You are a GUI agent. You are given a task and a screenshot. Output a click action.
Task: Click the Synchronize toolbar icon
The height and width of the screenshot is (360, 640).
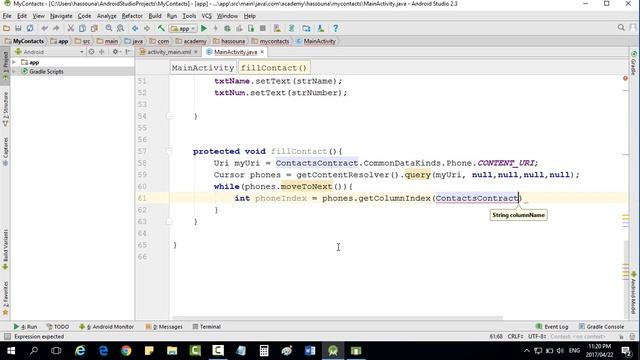tap(30, 28)
